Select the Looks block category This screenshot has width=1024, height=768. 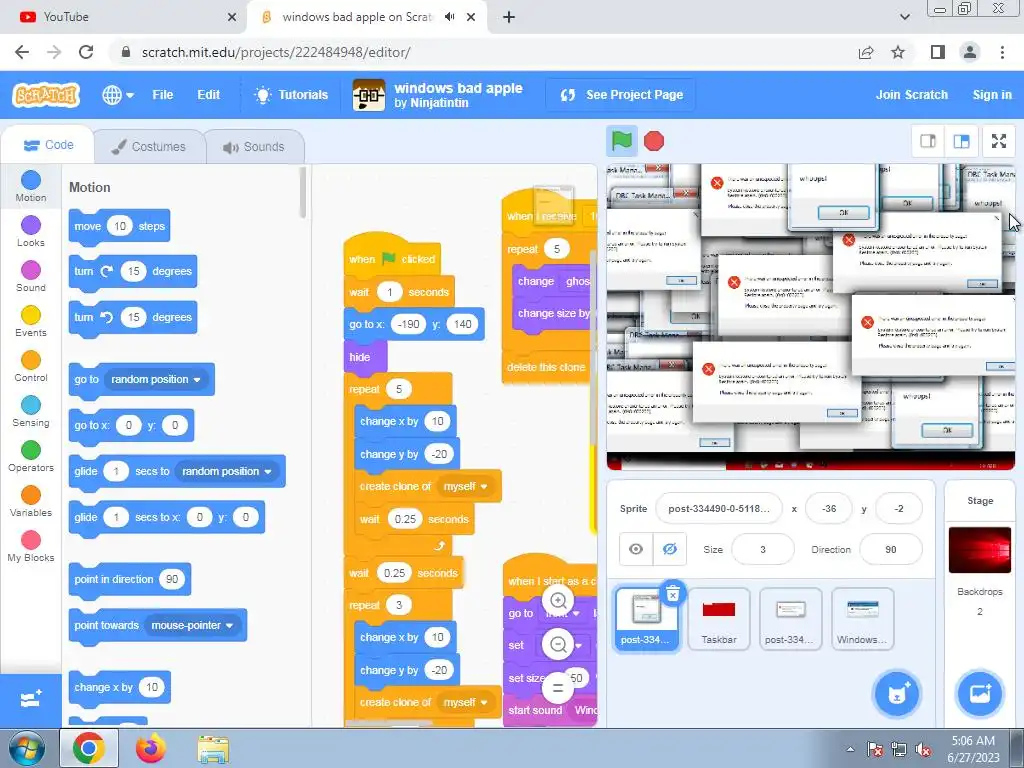[31, 232]
